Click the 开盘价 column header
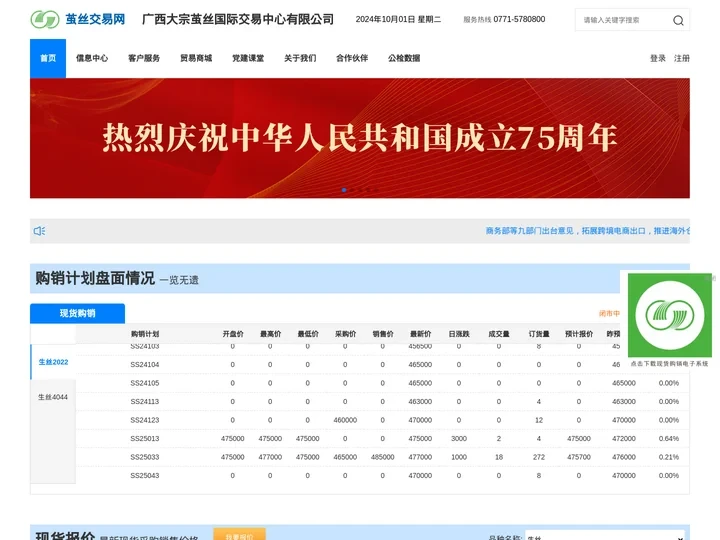 coord(233,334)
